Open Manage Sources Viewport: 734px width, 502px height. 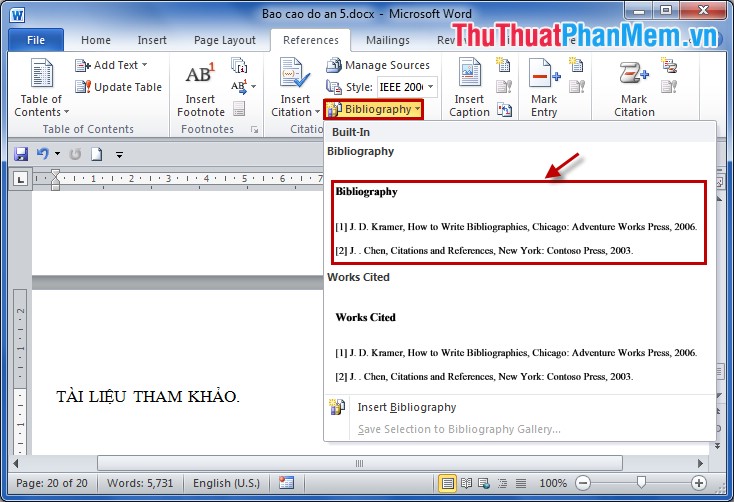[x=378, y=65]
